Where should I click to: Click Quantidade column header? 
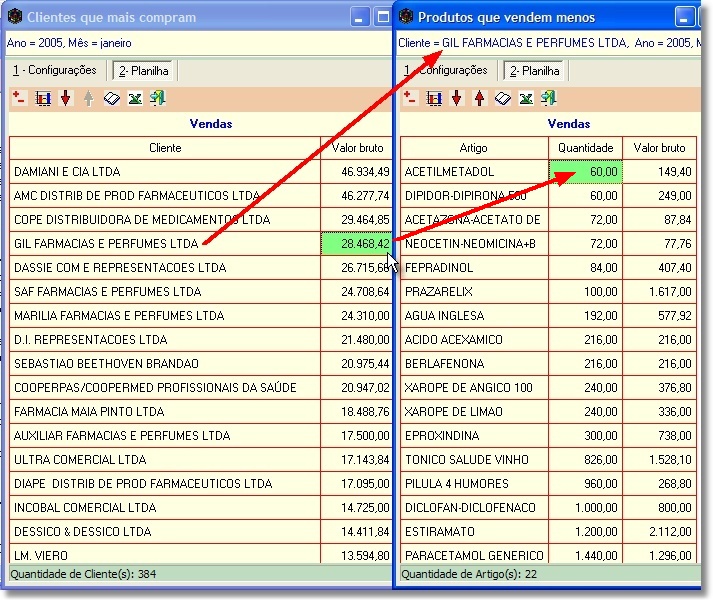pyautogui.click(x=585, y=148)
